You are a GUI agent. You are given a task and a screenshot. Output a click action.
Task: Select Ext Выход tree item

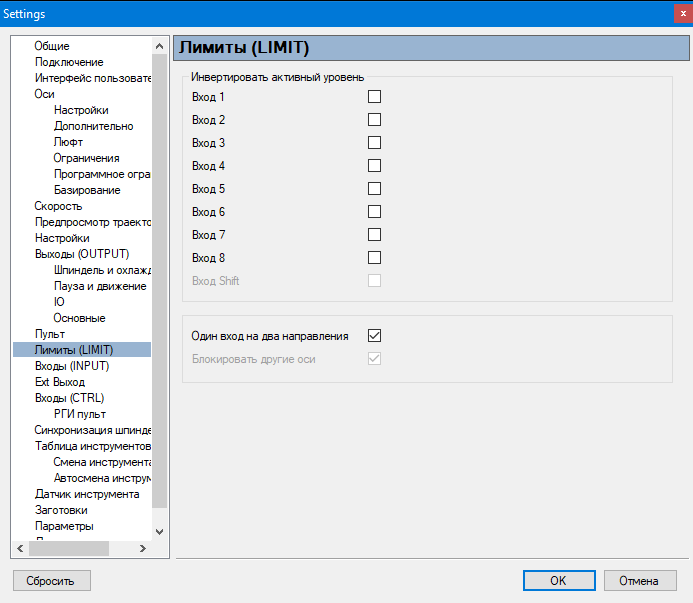pyautogui.click(x=60, y=382)
